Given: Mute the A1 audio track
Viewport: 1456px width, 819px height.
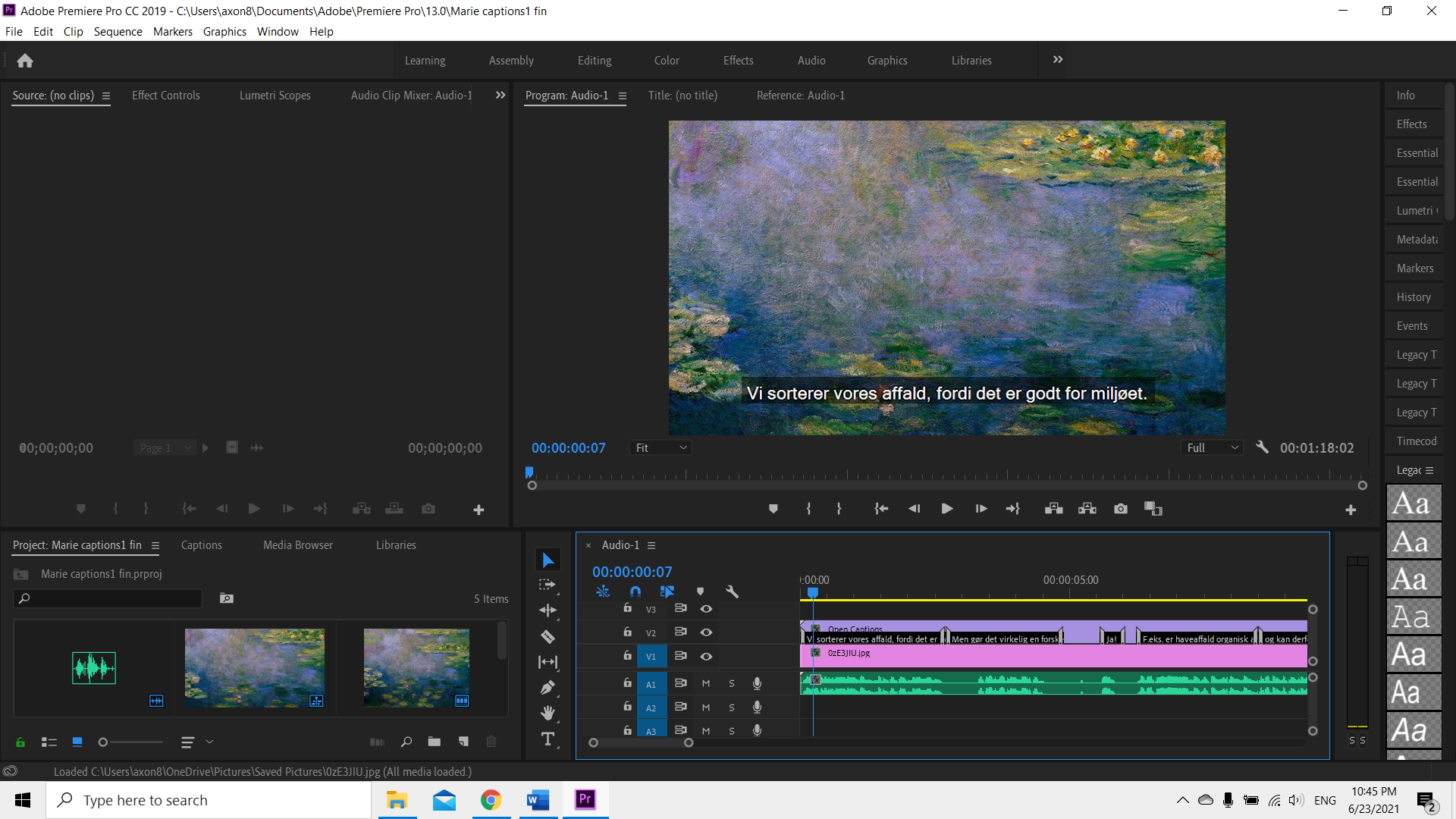Looking at the screenshot, I should click(x=705, y=683).
